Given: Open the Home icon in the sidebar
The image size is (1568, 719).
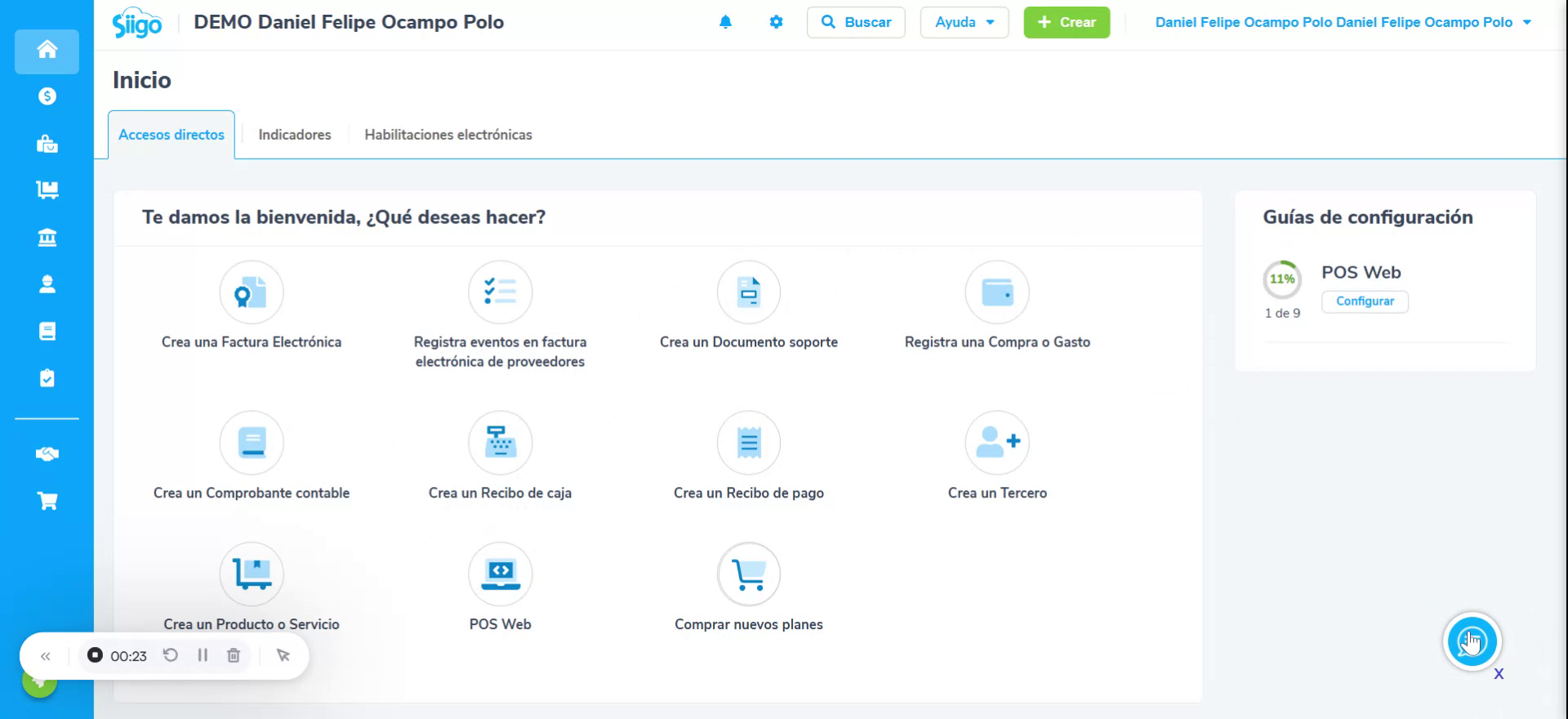Looking at the screenshot, I should click(47, 50).
